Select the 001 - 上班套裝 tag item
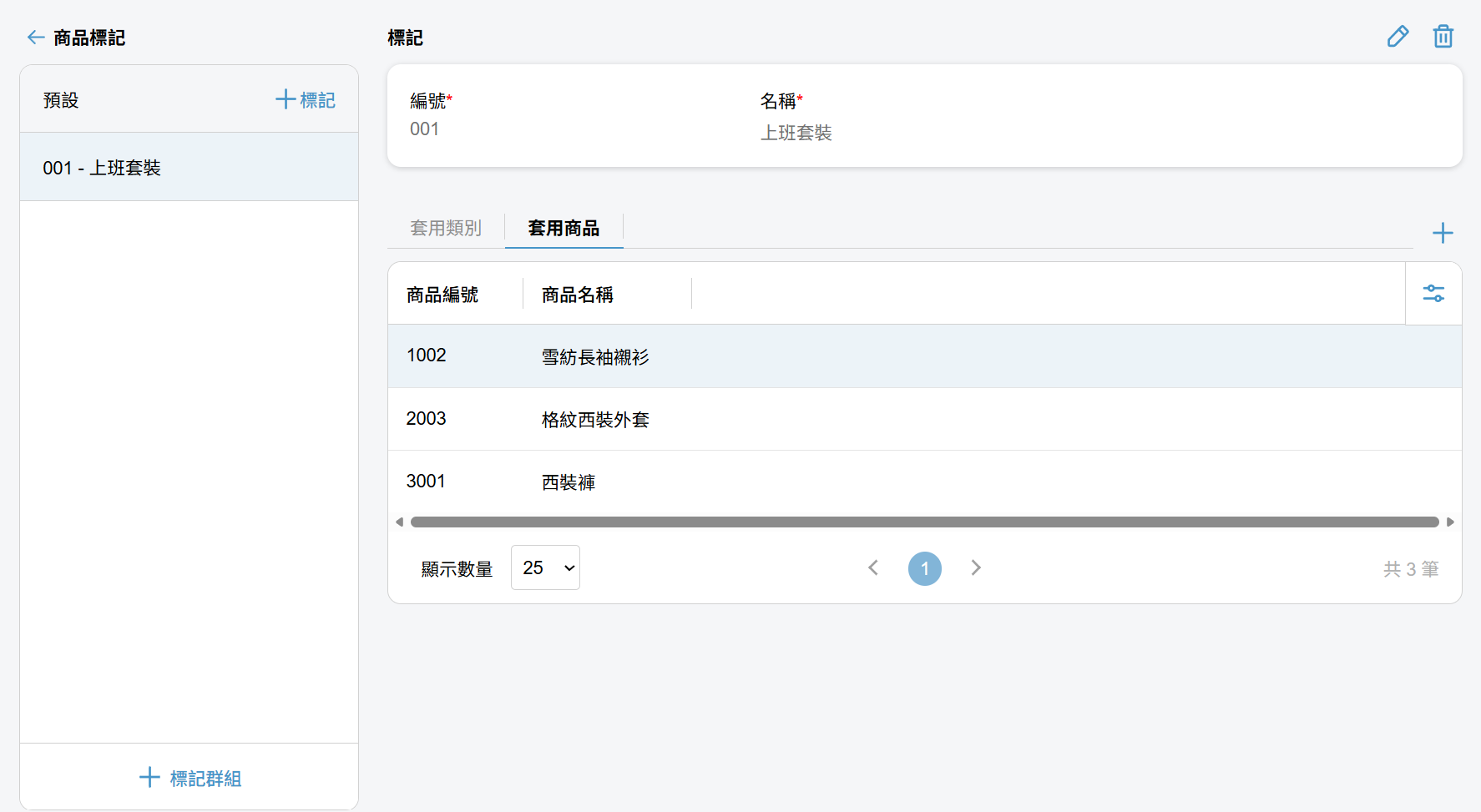 tap(190, 167)
